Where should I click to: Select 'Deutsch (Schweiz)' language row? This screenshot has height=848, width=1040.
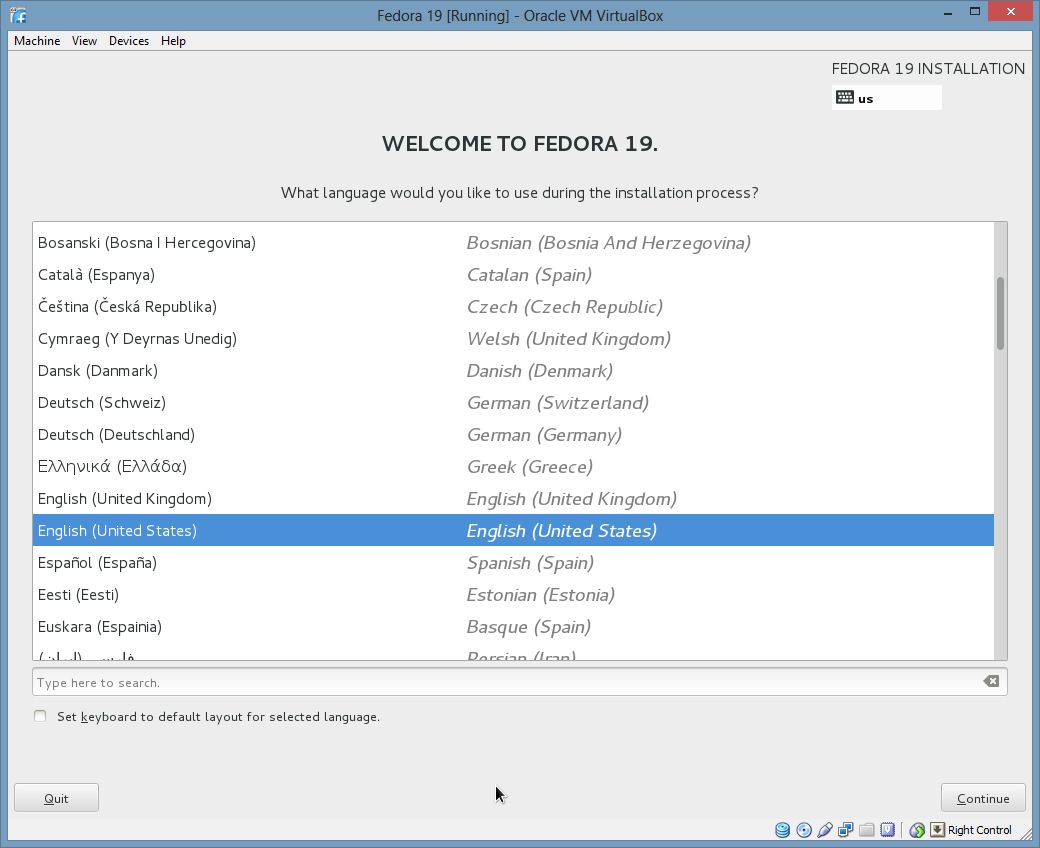(513, 402)
